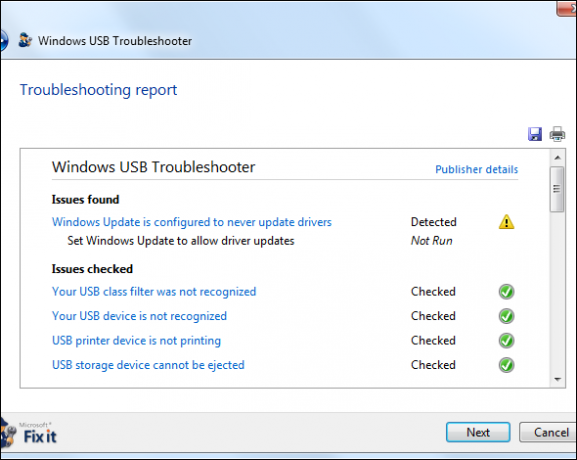Image resolution: width=577 pixels, height=460 pixels.
Task: Click the report scrollbar up arrow
Action: tap(557, 158)
